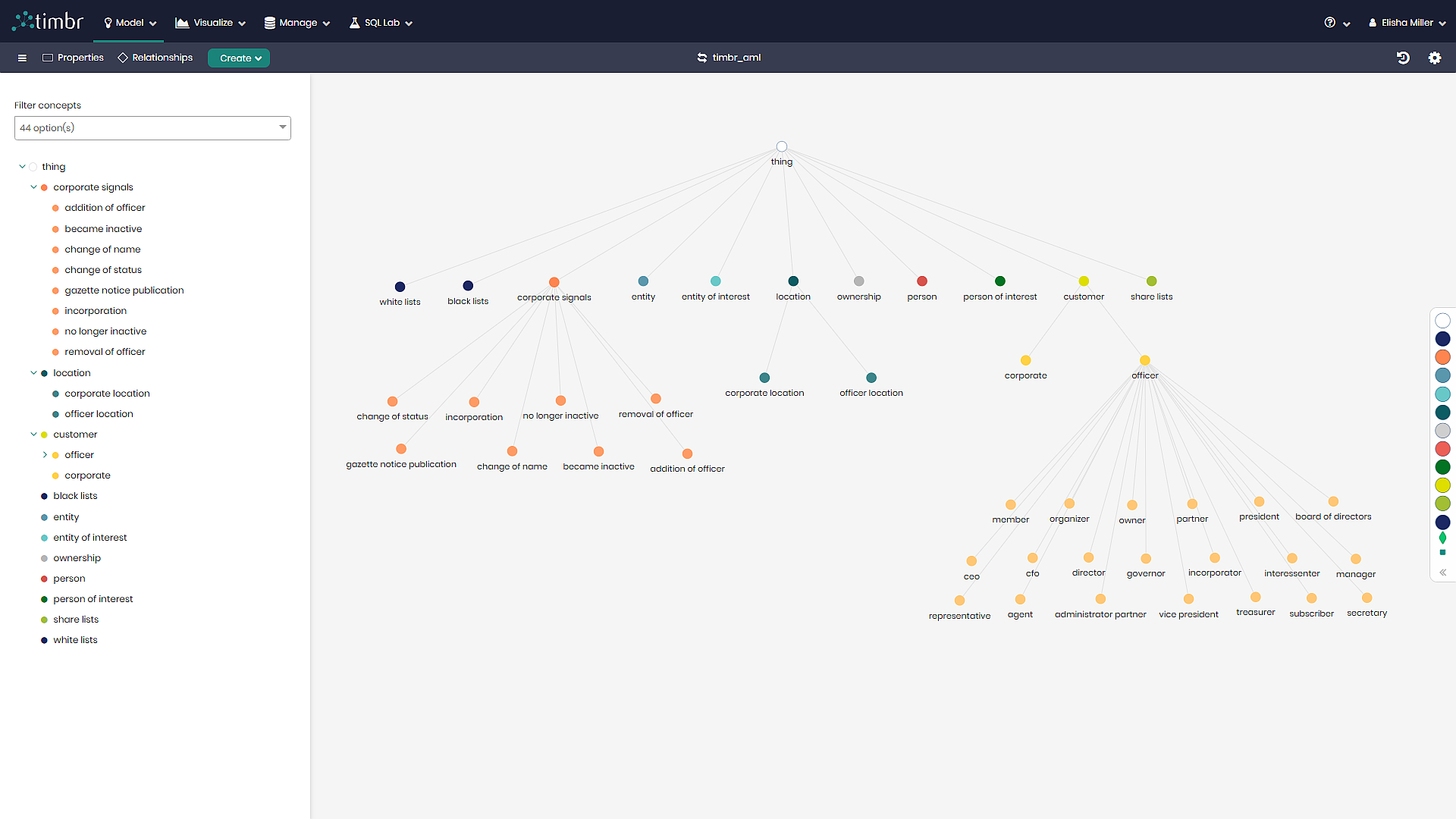Click the sync icon beside timbr_aml
Image resolution: width=1456 pixels, height=819 pixels.
701,57
